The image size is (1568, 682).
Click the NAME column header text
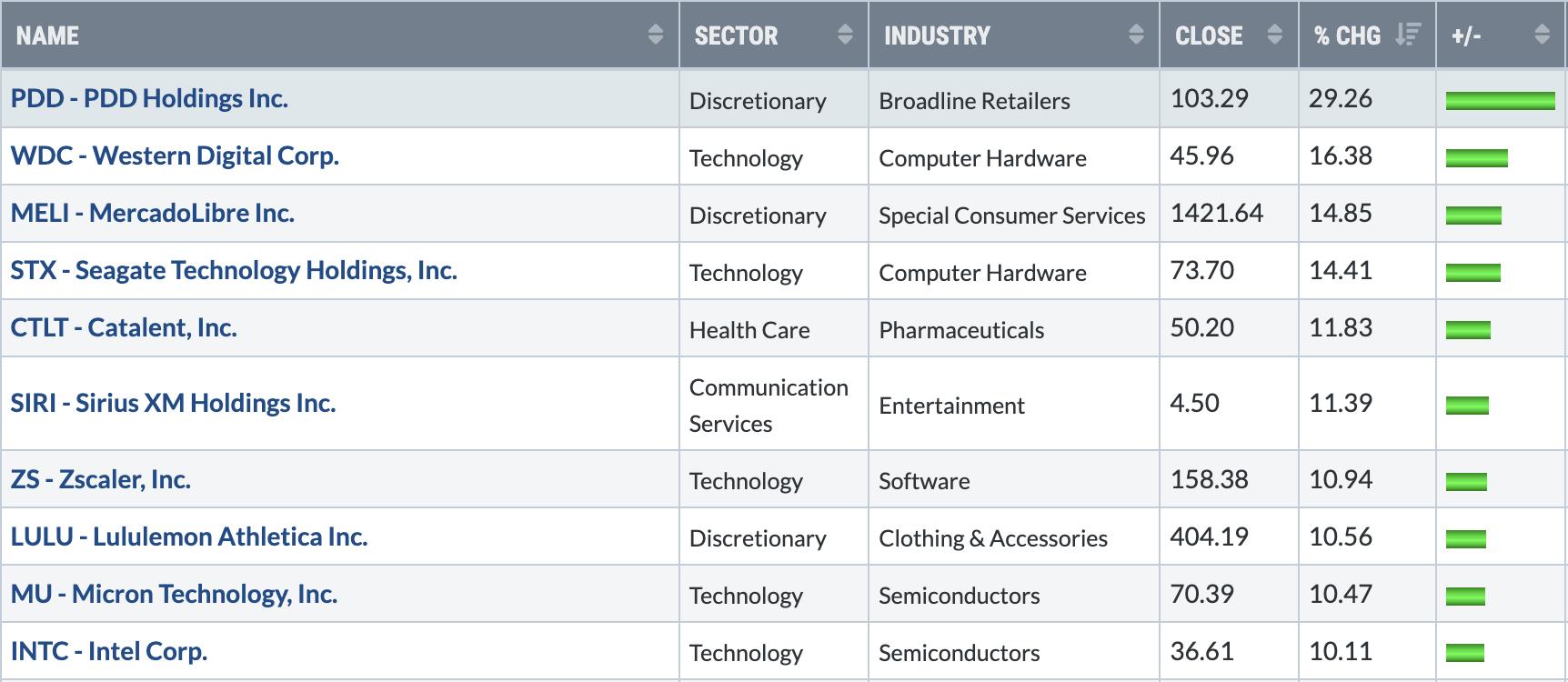click(47, 35)
